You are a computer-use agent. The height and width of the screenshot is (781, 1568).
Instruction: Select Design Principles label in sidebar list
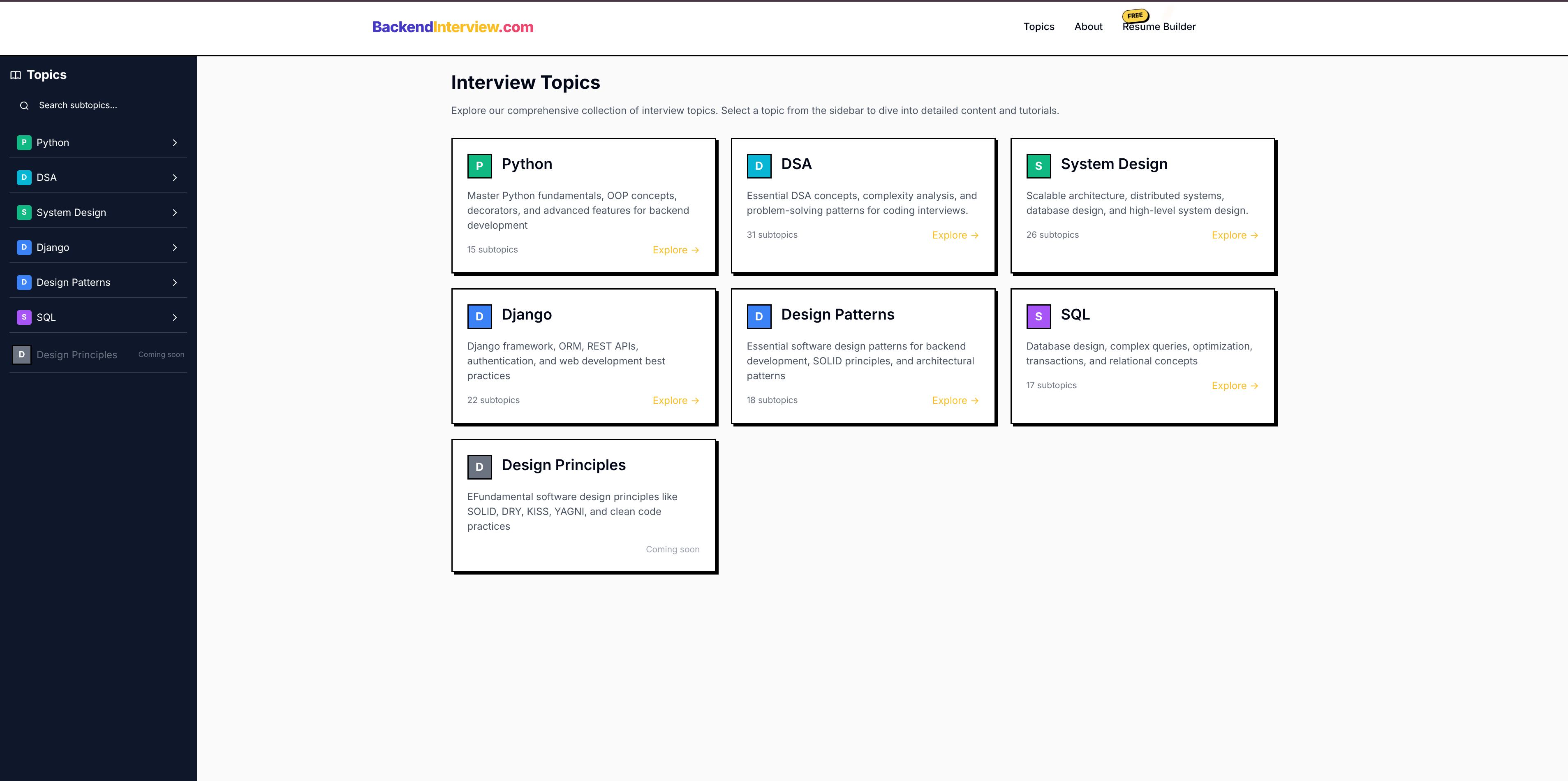pos(77,355)
